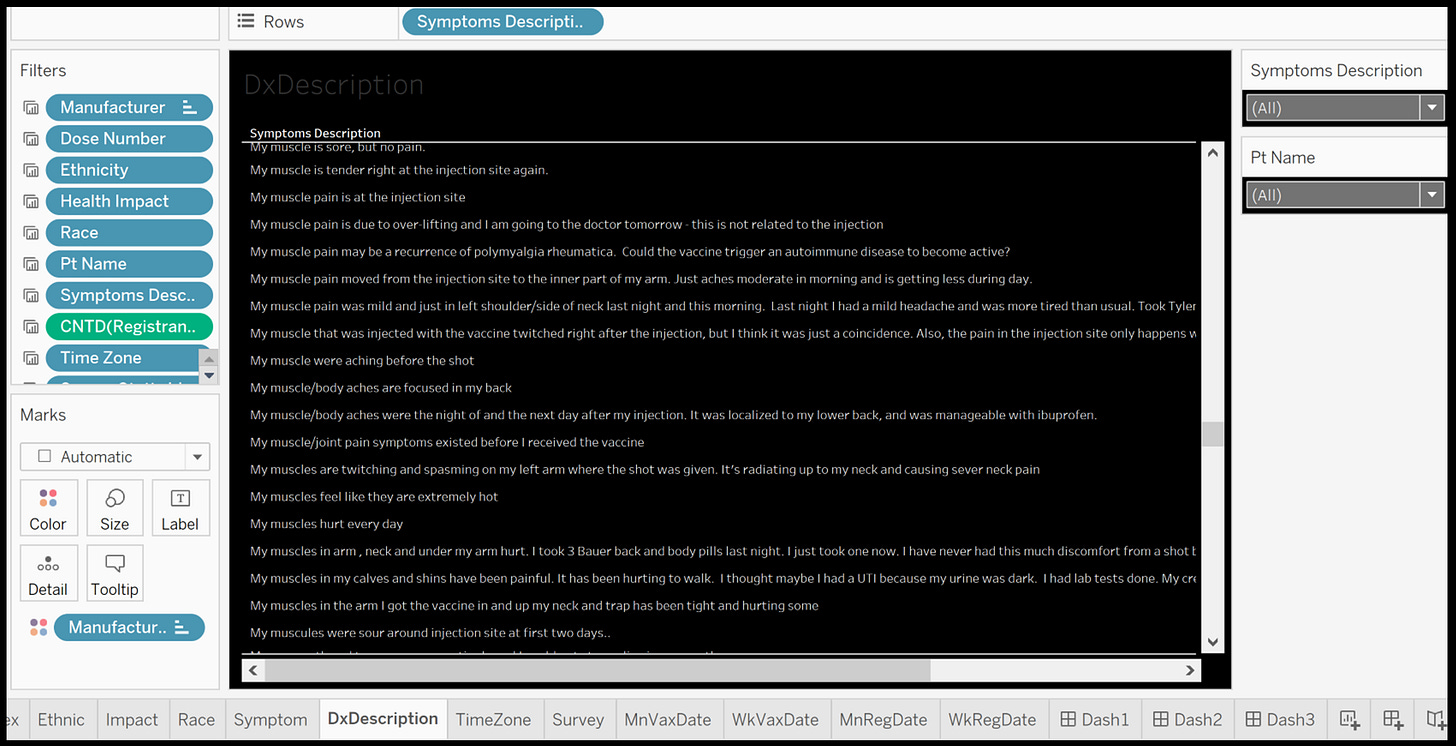Click the horizontal scroll right arrow

tap(1190, 670)
